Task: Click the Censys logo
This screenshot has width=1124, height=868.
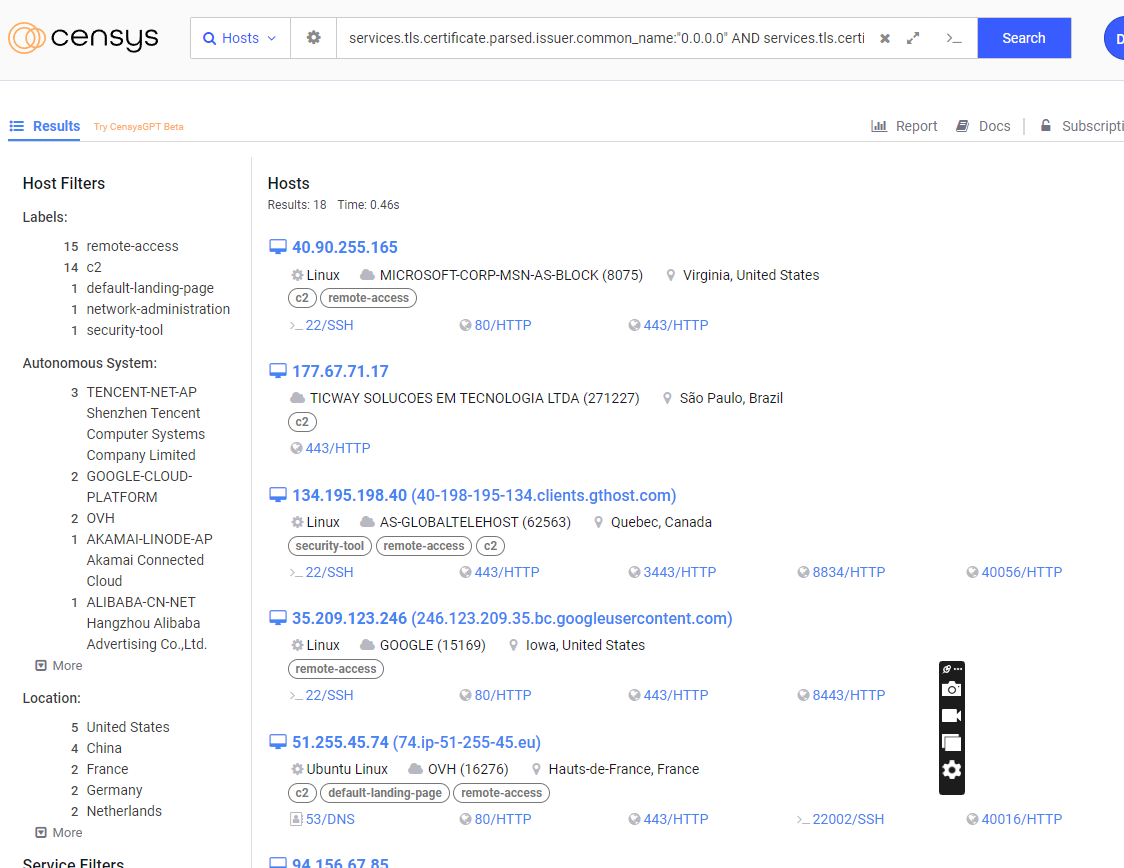Action: pos(83,38)
